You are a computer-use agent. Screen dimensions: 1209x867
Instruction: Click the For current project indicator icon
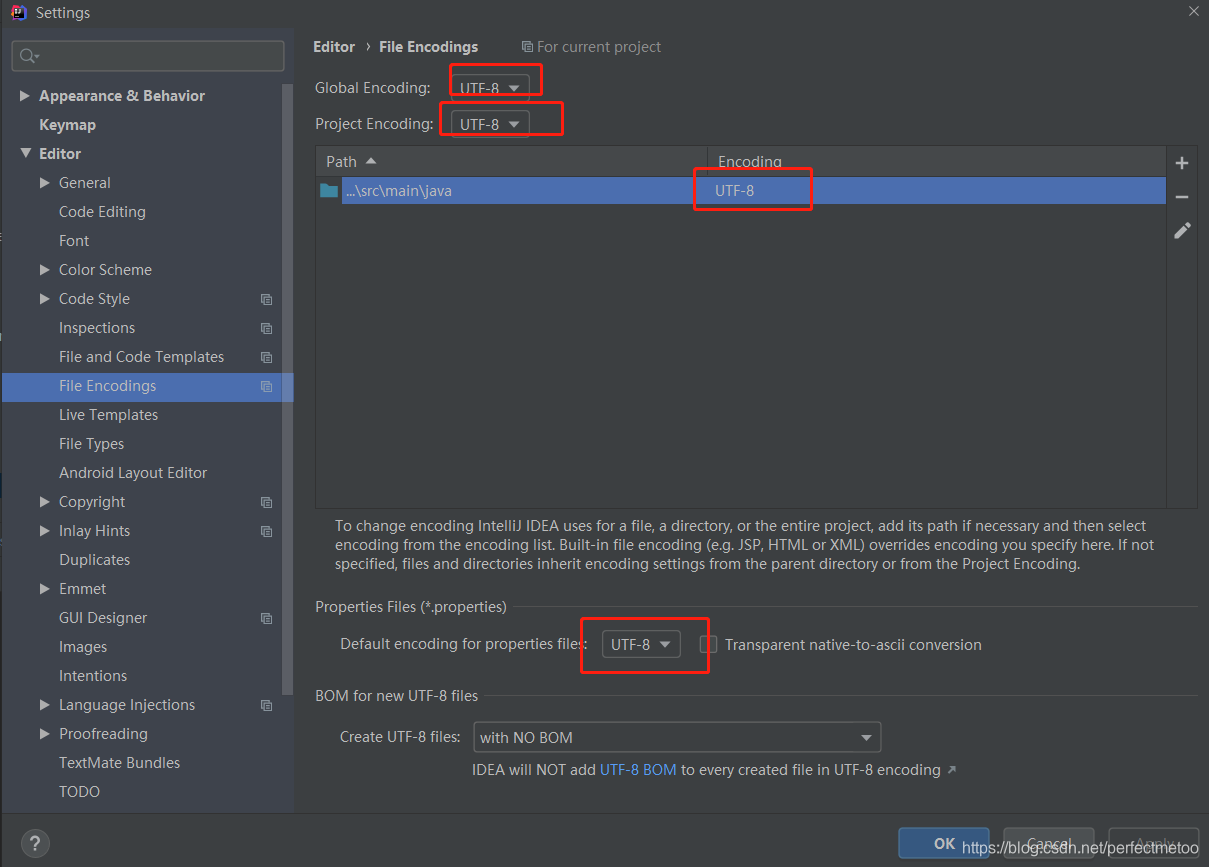(527, 46)
